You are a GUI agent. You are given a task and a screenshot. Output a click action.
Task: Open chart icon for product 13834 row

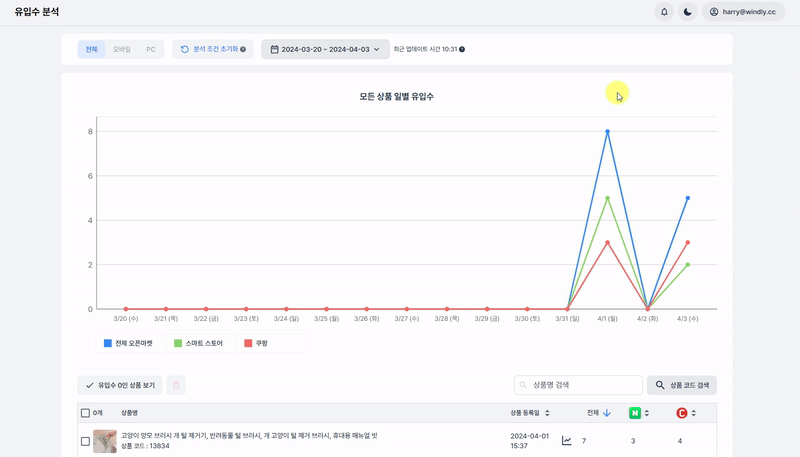click(x=566, y=440)
